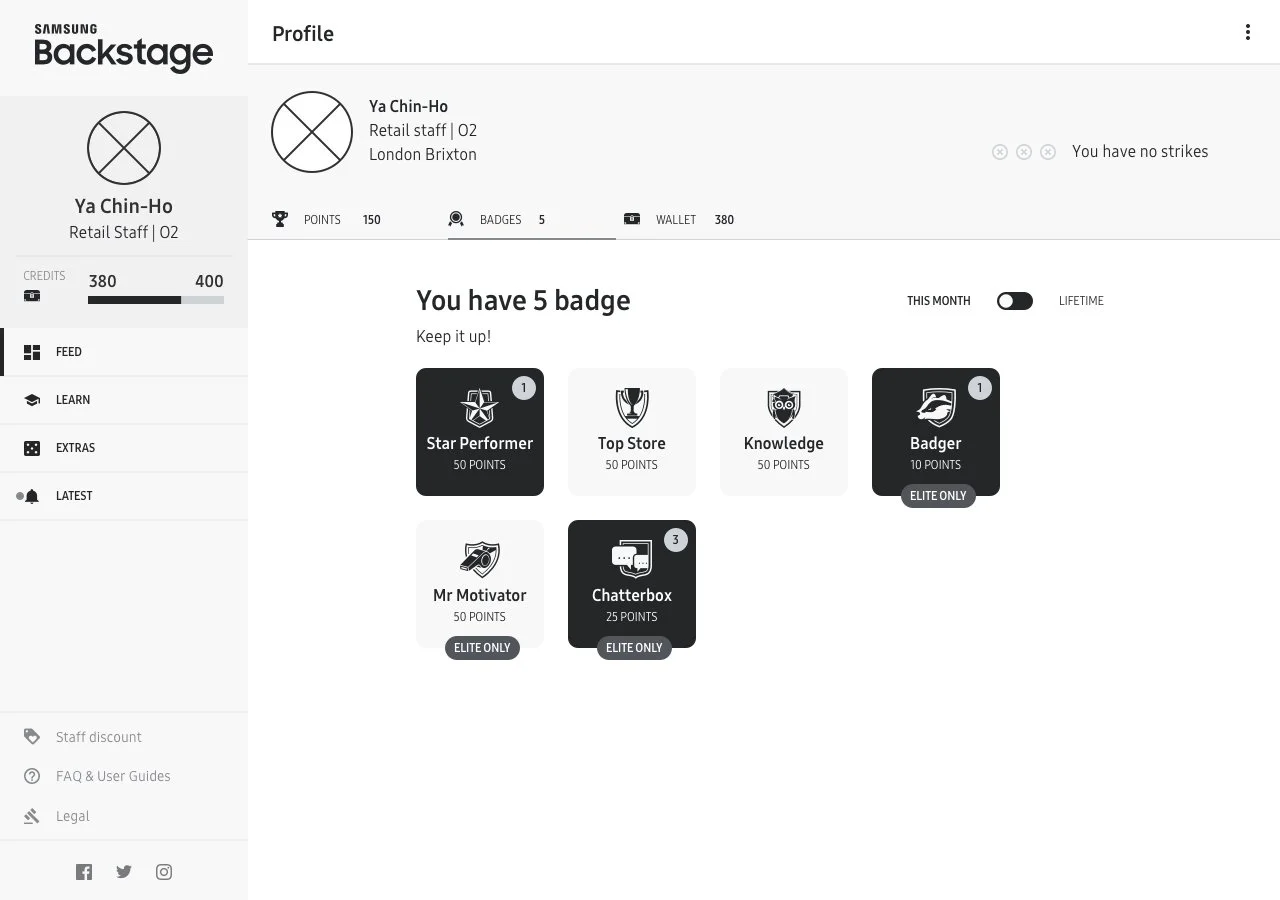This screenshot has height=900, width=1280.
Task: Click the Badges rosette icon
Action: click(x=456, y=219)
